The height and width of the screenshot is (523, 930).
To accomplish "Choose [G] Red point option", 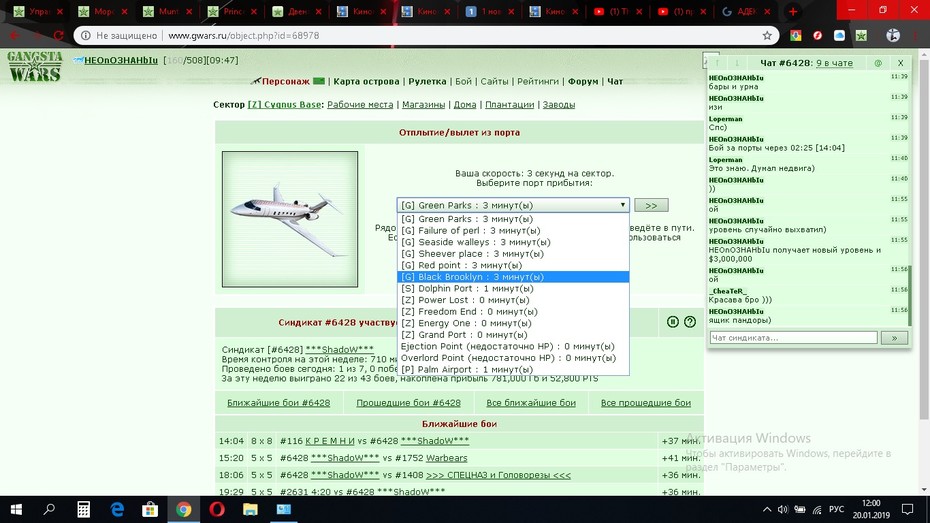I will 513,265.
